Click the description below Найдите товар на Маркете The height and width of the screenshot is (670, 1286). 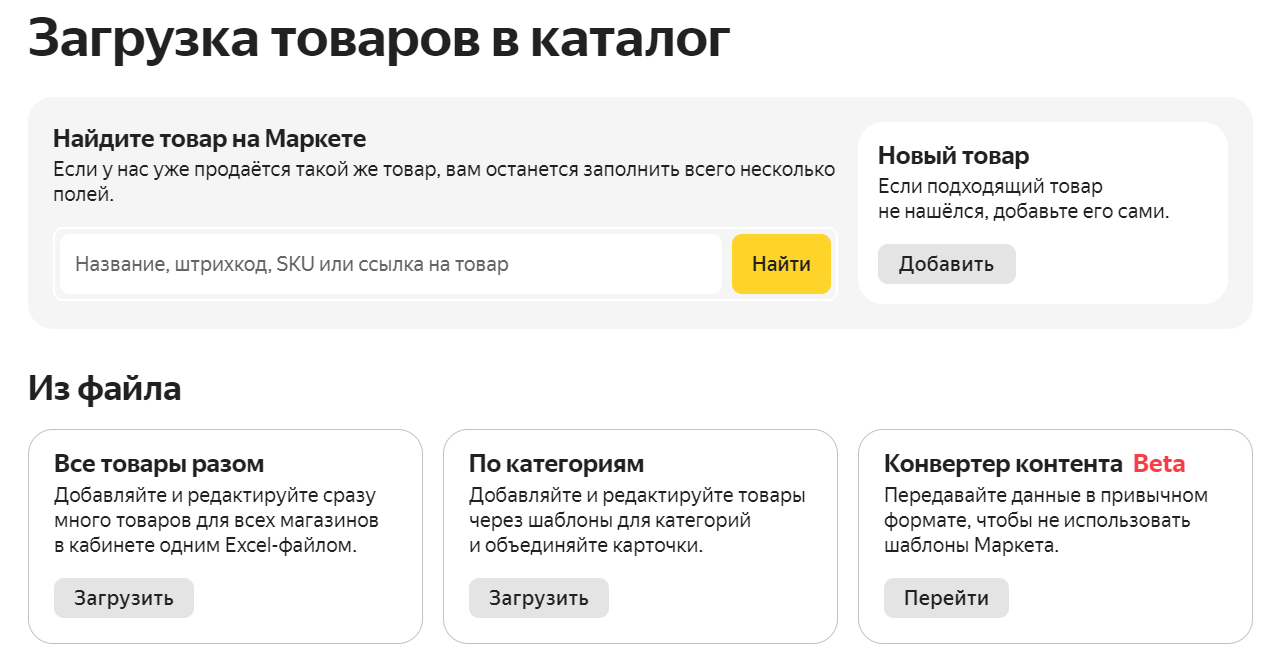pyautogui.click(x=443, y=181)
